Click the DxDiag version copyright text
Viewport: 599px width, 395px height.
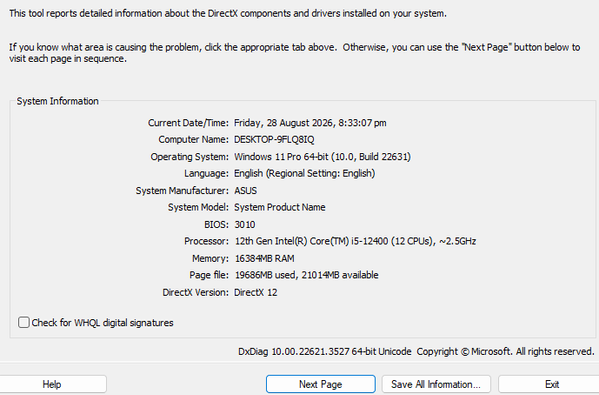[x=416, y=351]
